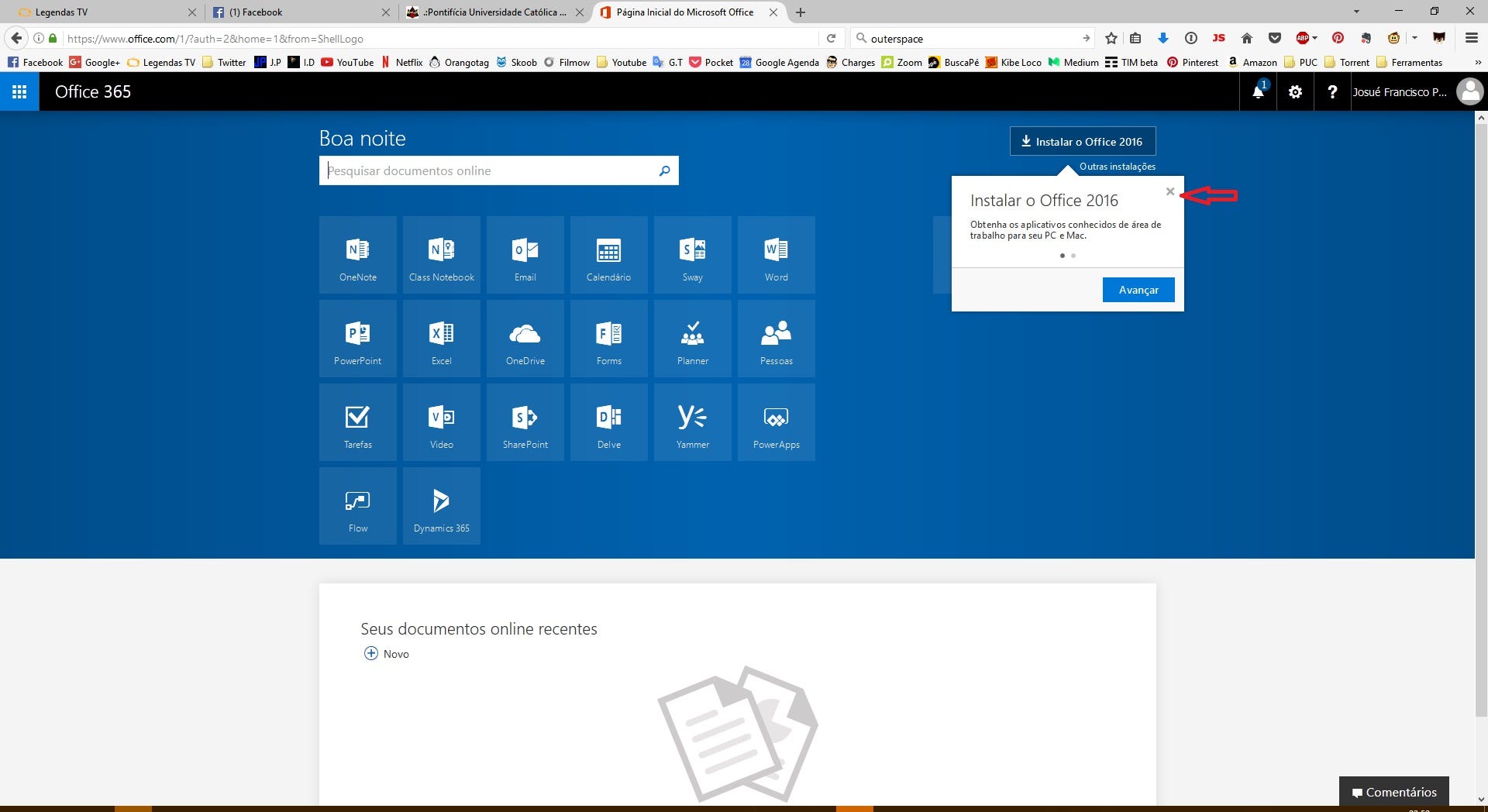Screen dimensions: 1488x812
Task: Open the Flow tile
Action: click(x=358, y=506)
